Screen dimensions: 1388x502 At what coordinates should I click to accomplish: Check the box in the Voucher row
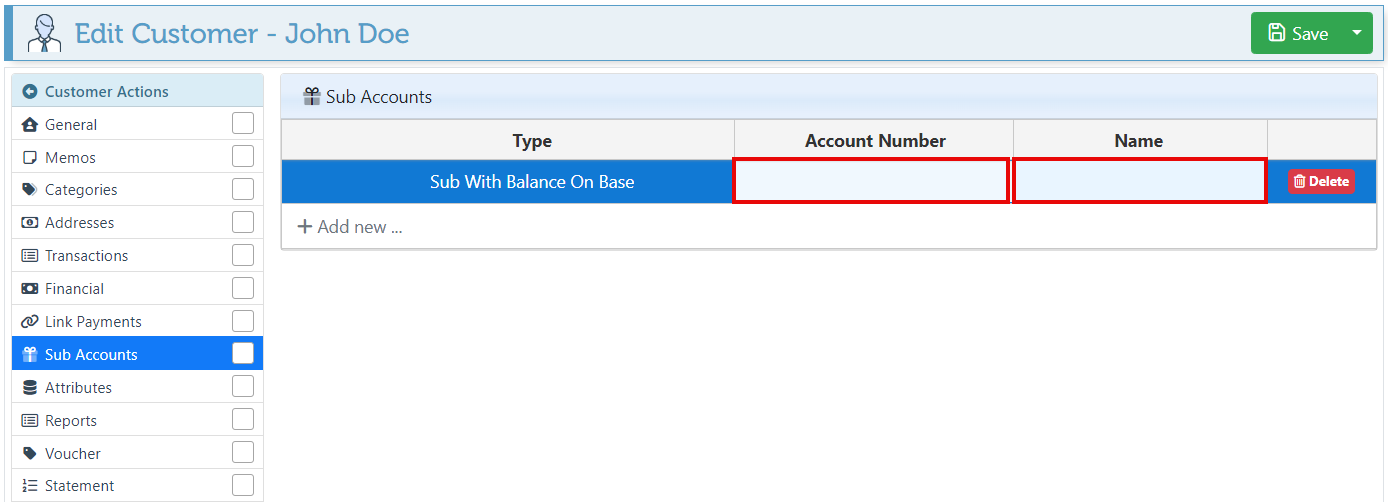coord(243,453)
